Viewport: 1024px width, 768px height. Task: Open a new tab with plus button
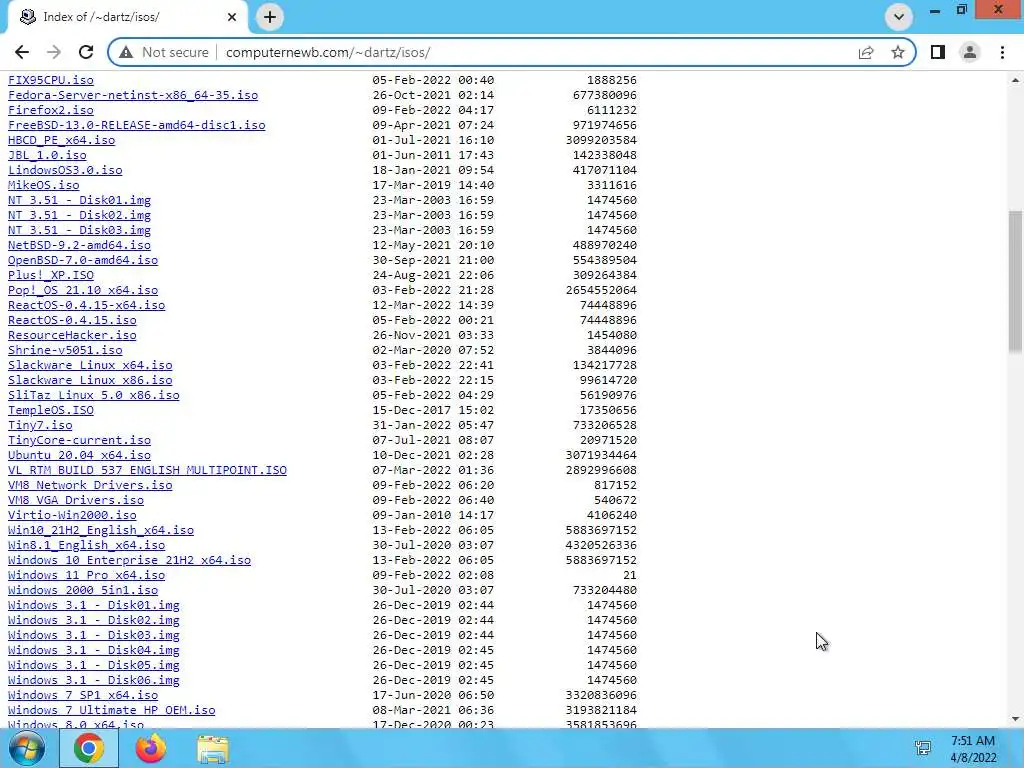[x=270, y=17]
